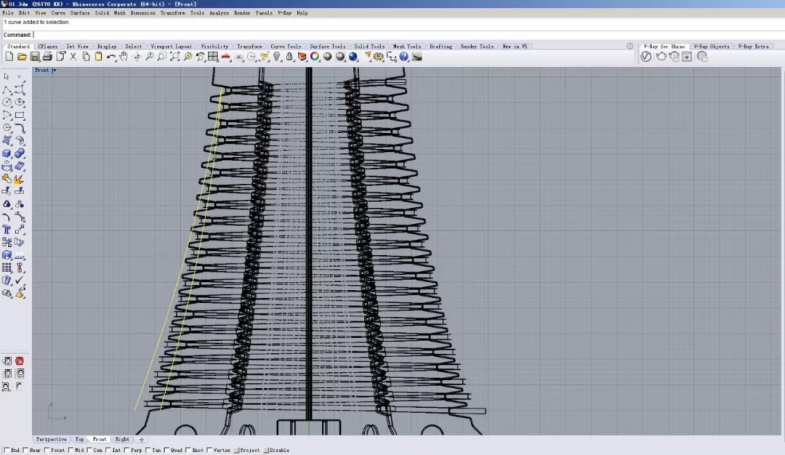Click the Save file icon
The image size is (785, 455).
34,57
